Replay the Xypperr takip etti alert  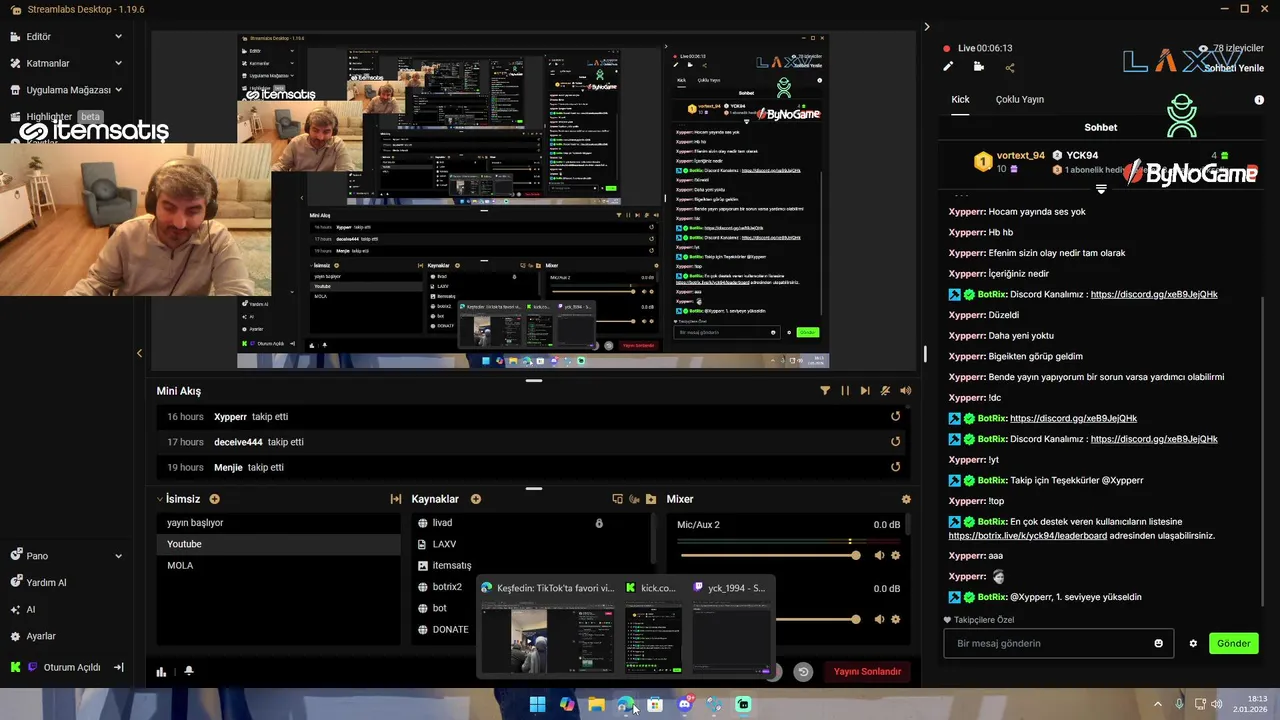click(895, 416)
